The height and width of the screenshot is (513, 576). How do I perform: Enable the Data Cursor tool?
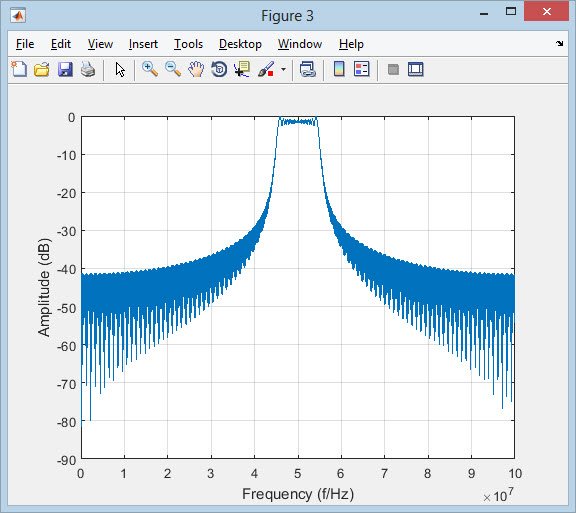point(242,69)
